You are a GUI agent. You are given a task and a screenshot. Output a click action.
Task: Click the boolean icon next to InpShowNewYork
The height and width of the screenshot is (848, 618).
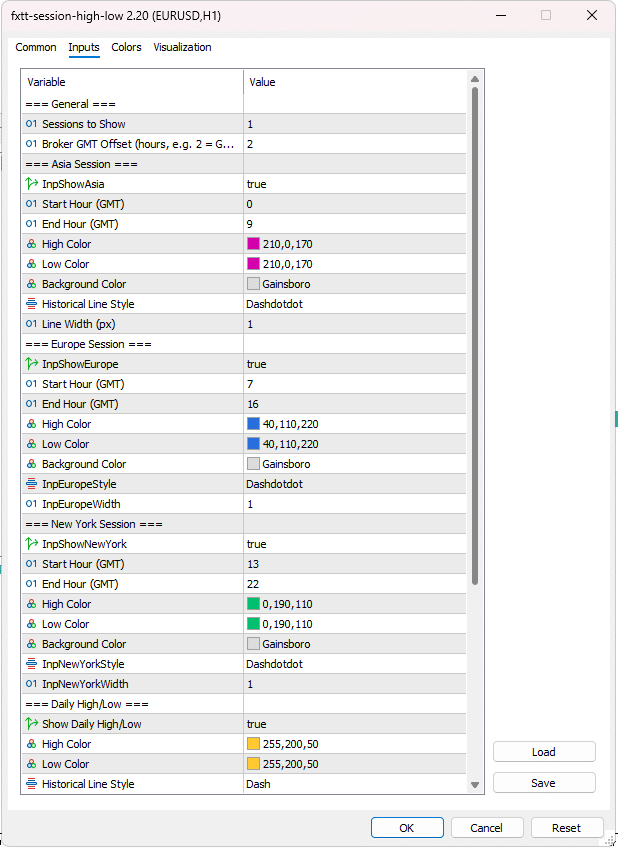click(x=31, y=544)
